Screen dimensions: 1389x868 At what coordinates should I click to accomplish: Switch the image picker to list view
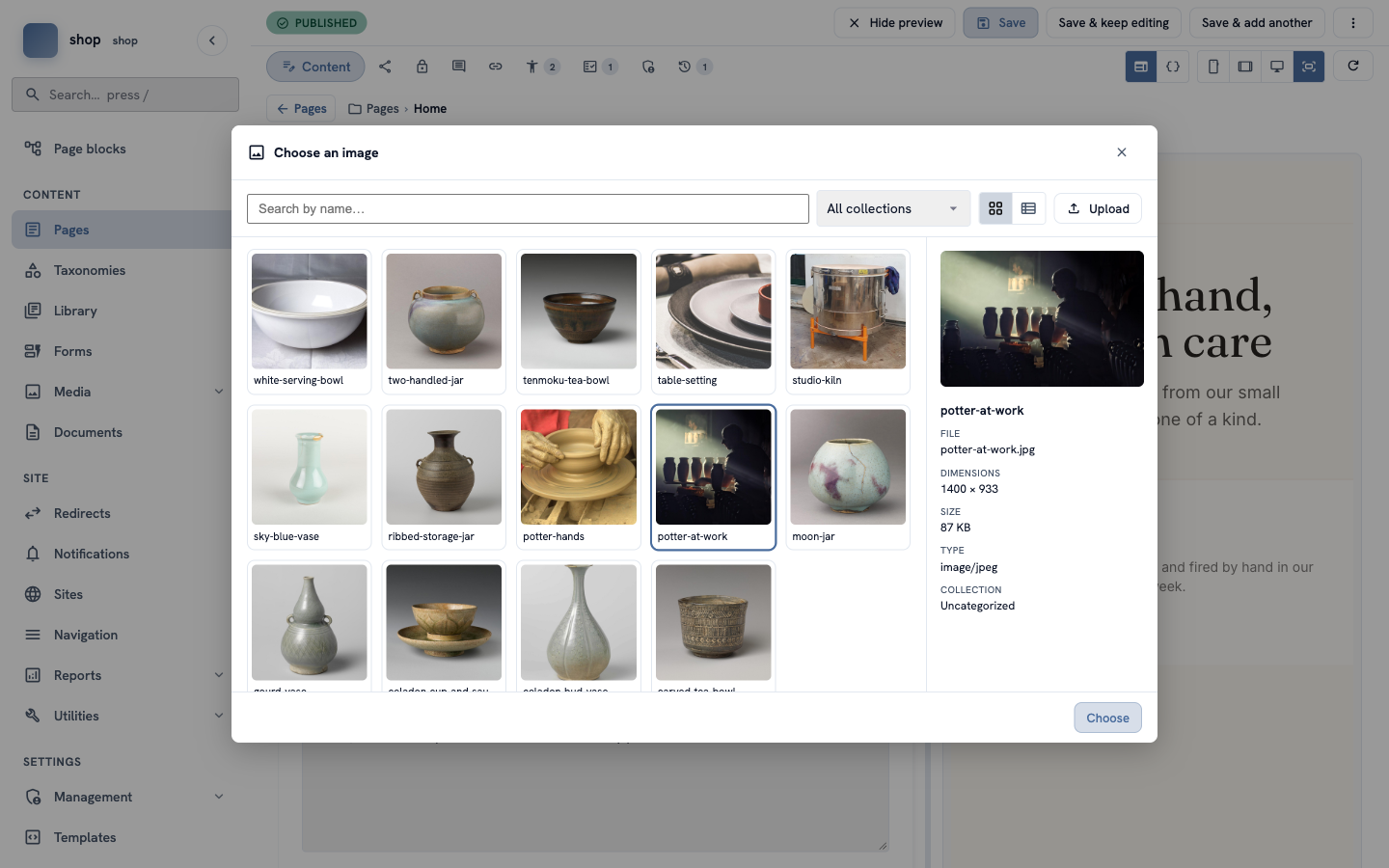click(1028, 208)
